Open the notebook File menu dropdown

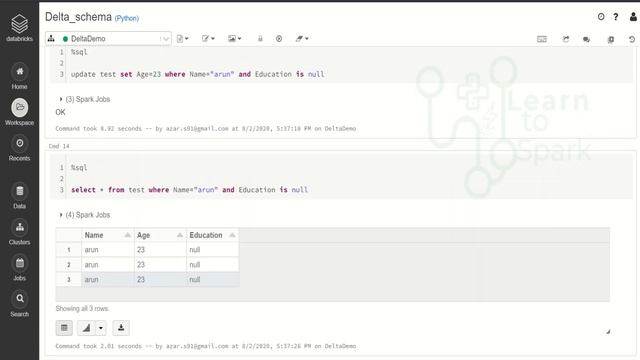tap(182, 39)
